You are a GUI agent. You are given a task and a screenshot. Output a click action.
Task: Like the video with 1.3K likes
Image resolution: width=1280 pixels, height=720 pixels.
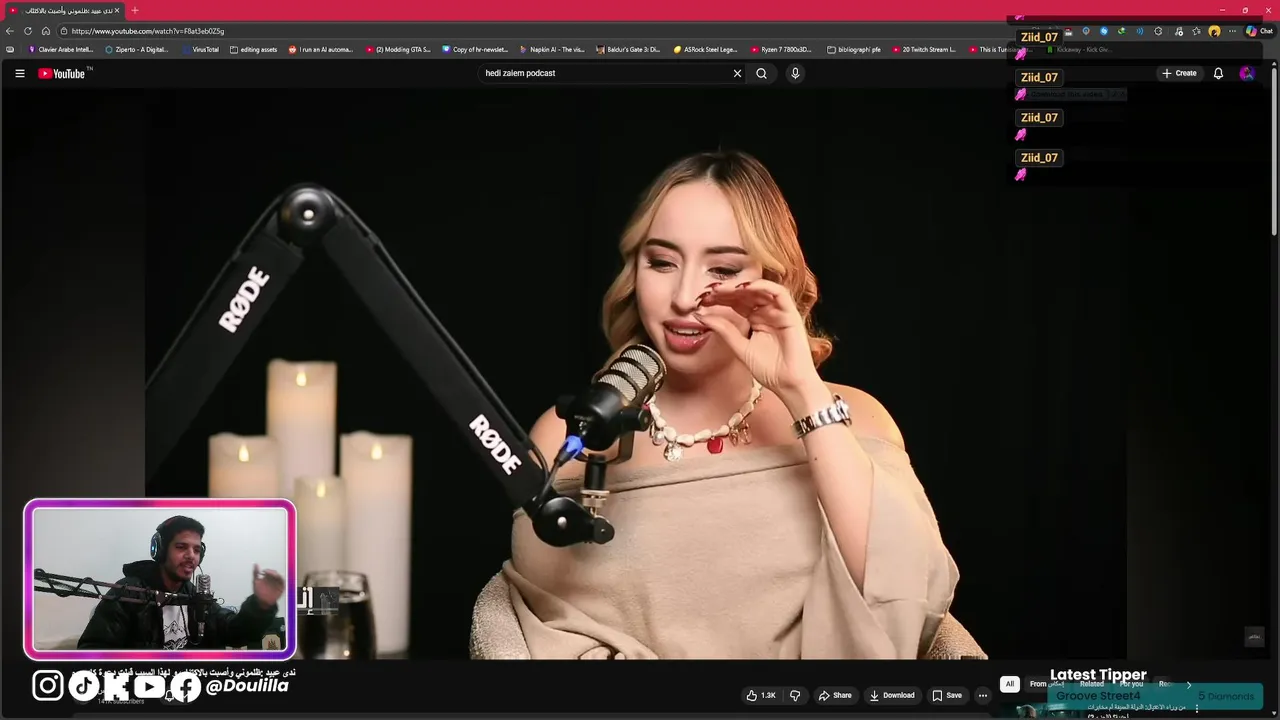pyautogui.click(x=761, y=695)
